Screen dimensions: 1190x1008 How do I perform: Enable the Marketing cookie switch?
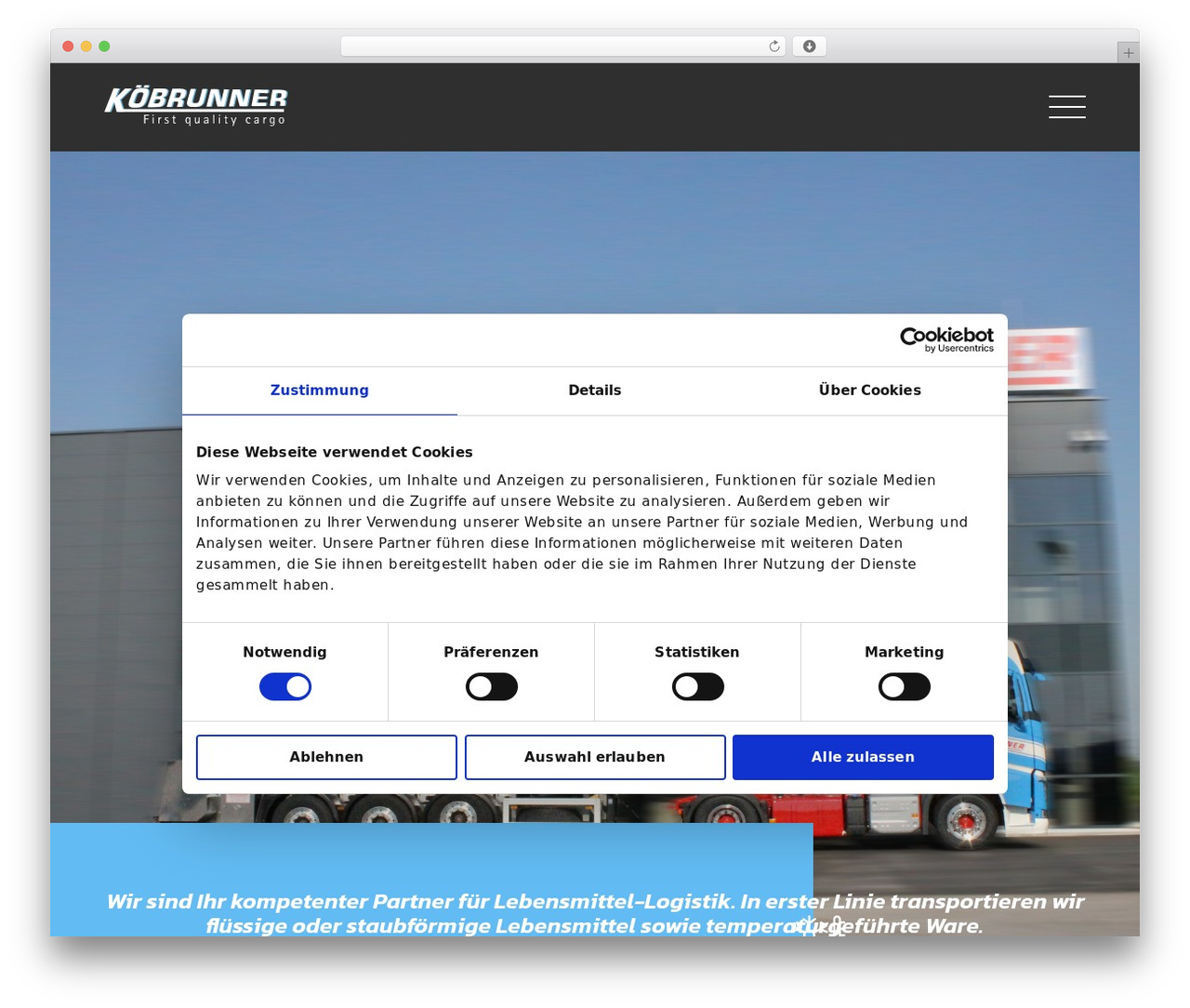(x=905, y=687)
